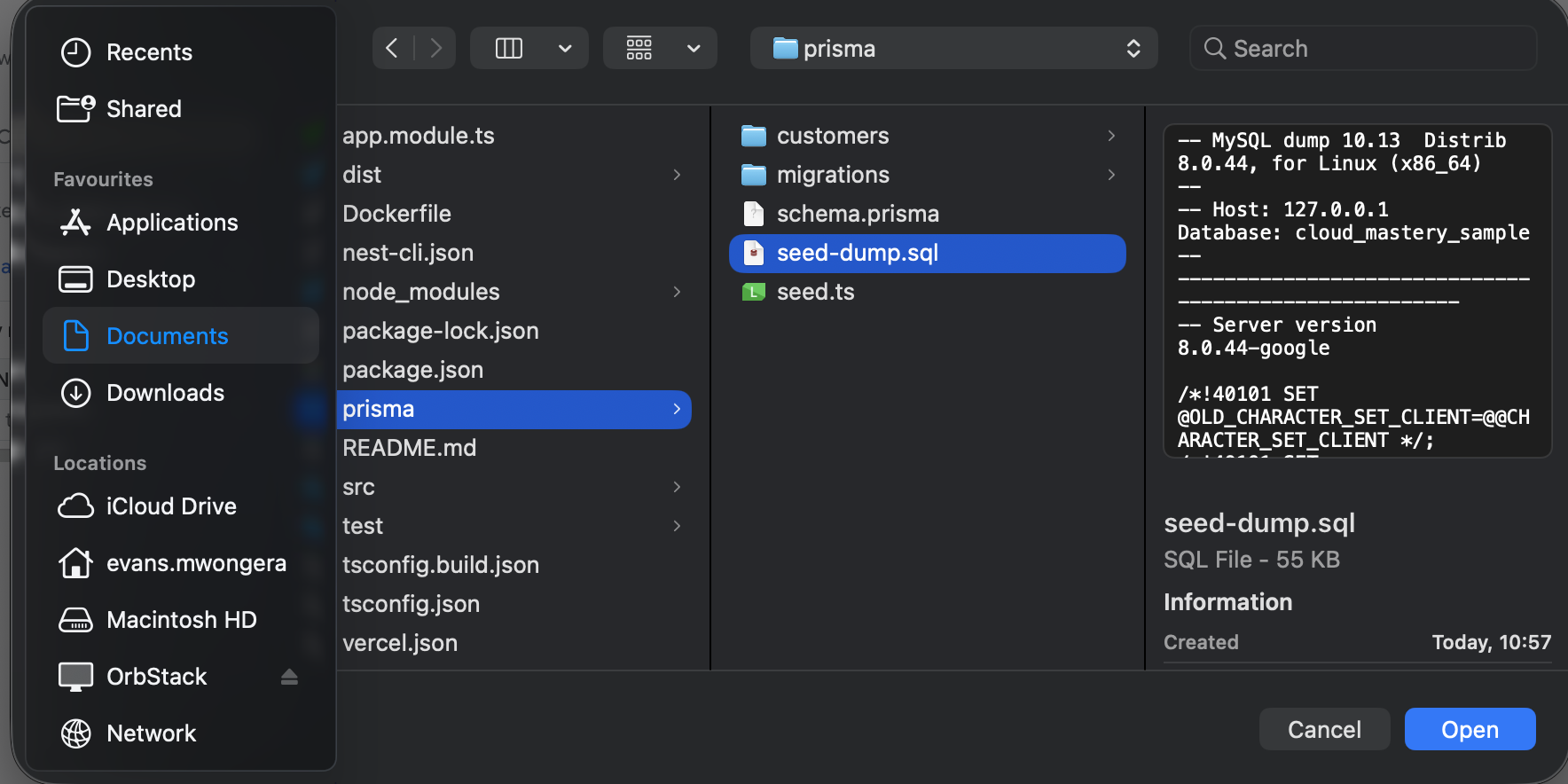Select the seed.ts file name
Screen dimensions: 1568x784
(x=816, y=292)
